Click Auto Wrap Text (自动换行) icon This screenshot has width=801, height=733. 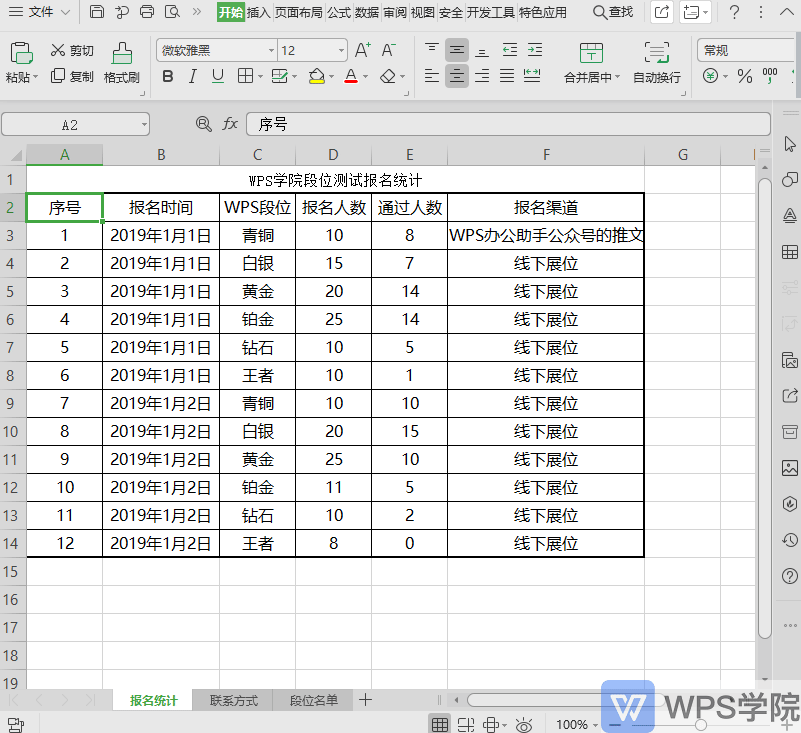pyautogui.click(x=656, y=53)
